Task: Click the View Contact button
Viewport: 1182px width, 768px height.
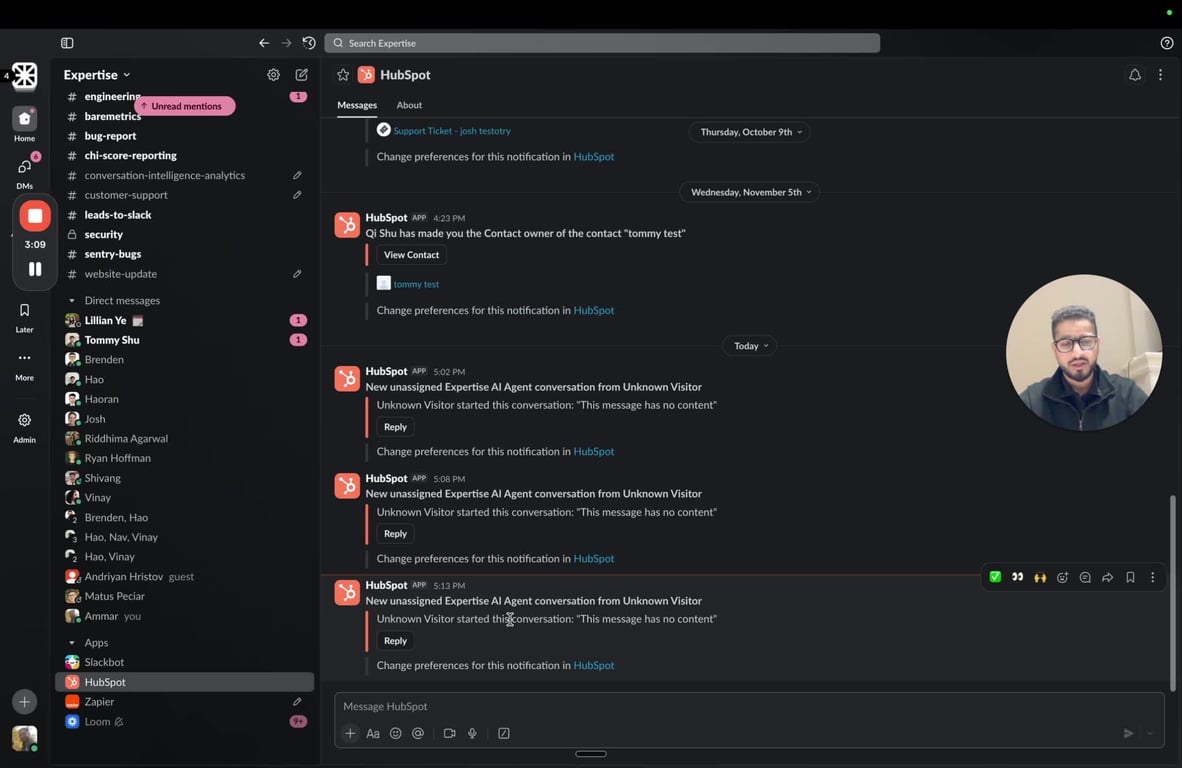Action: coord(411,255)
